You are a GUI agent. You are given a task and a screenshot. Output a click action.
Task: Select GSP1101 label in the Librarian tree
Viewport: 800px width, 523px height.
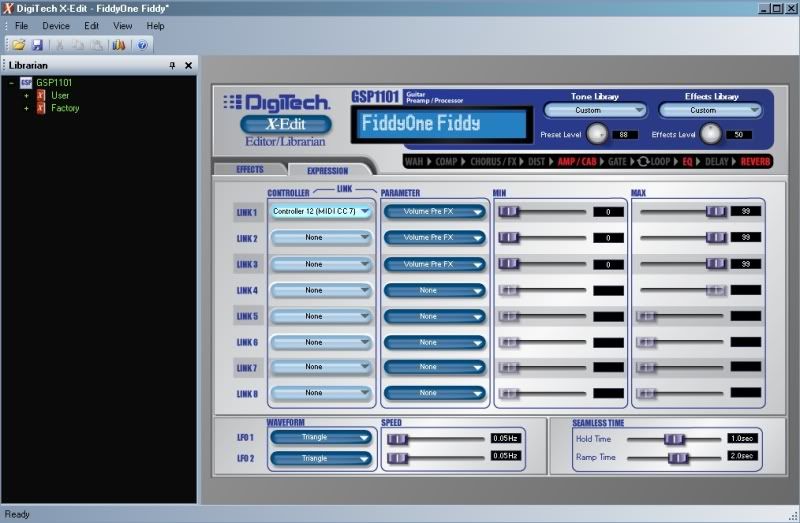[x=54, y=83]
